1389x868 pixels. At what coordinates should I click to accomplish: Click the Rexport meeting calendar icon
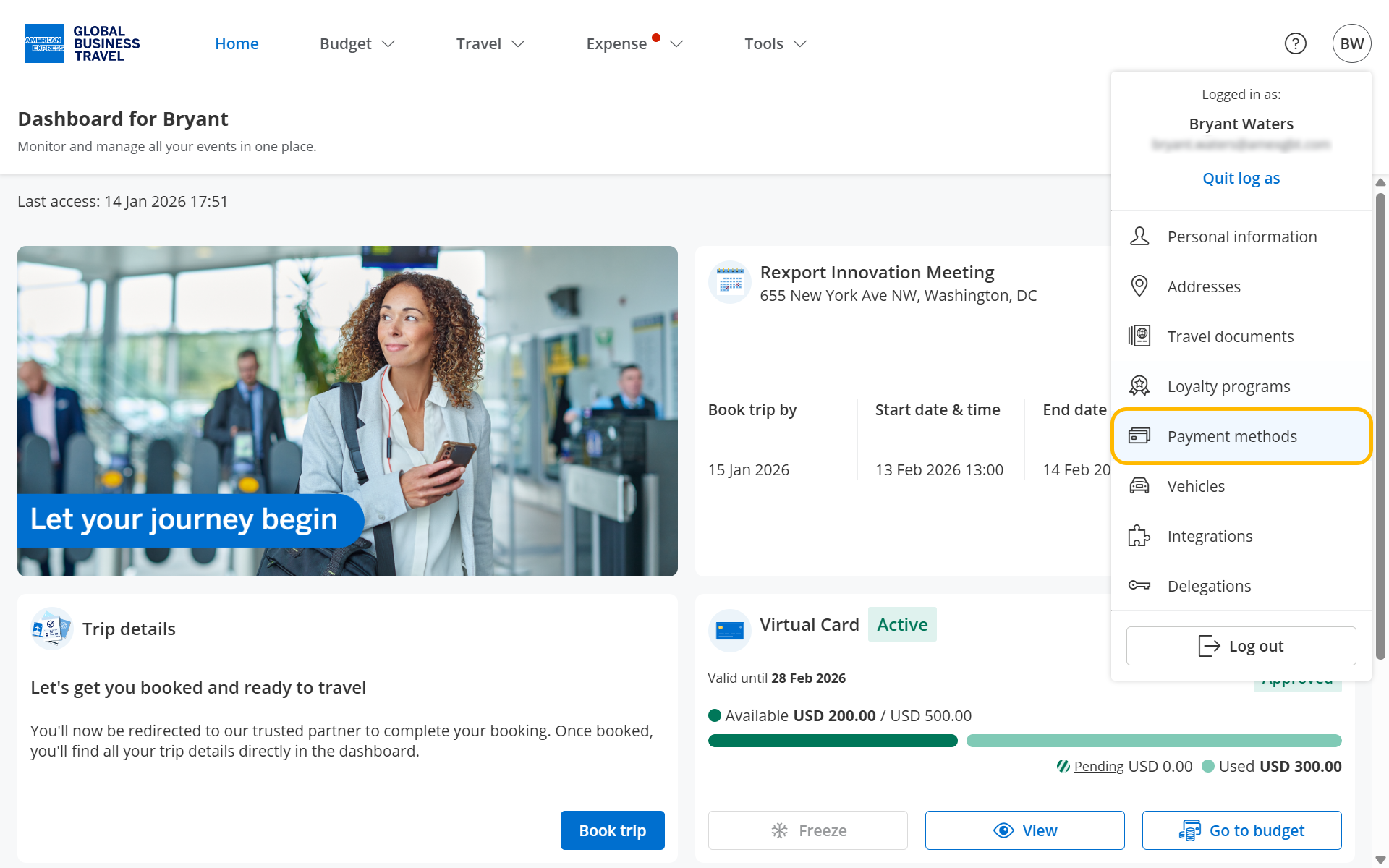729,282
